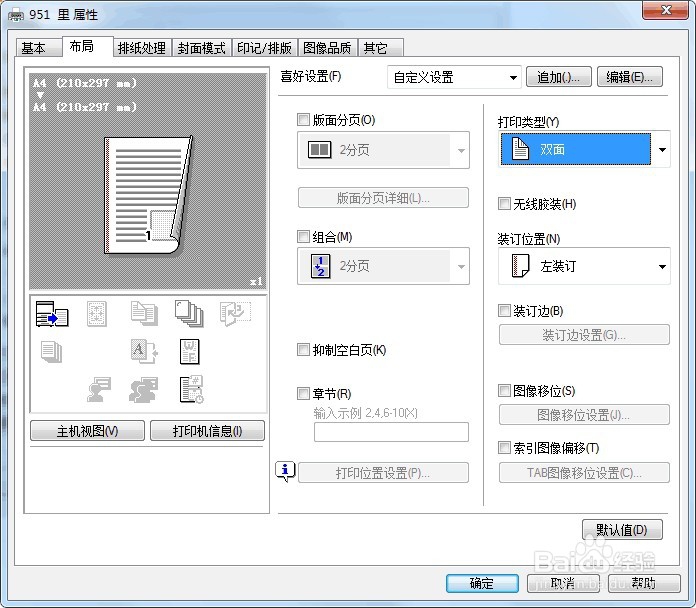Viewport: 696px width, 608px height.
Task: Open the 印记/排版 tab
Action: click(265, 48)
